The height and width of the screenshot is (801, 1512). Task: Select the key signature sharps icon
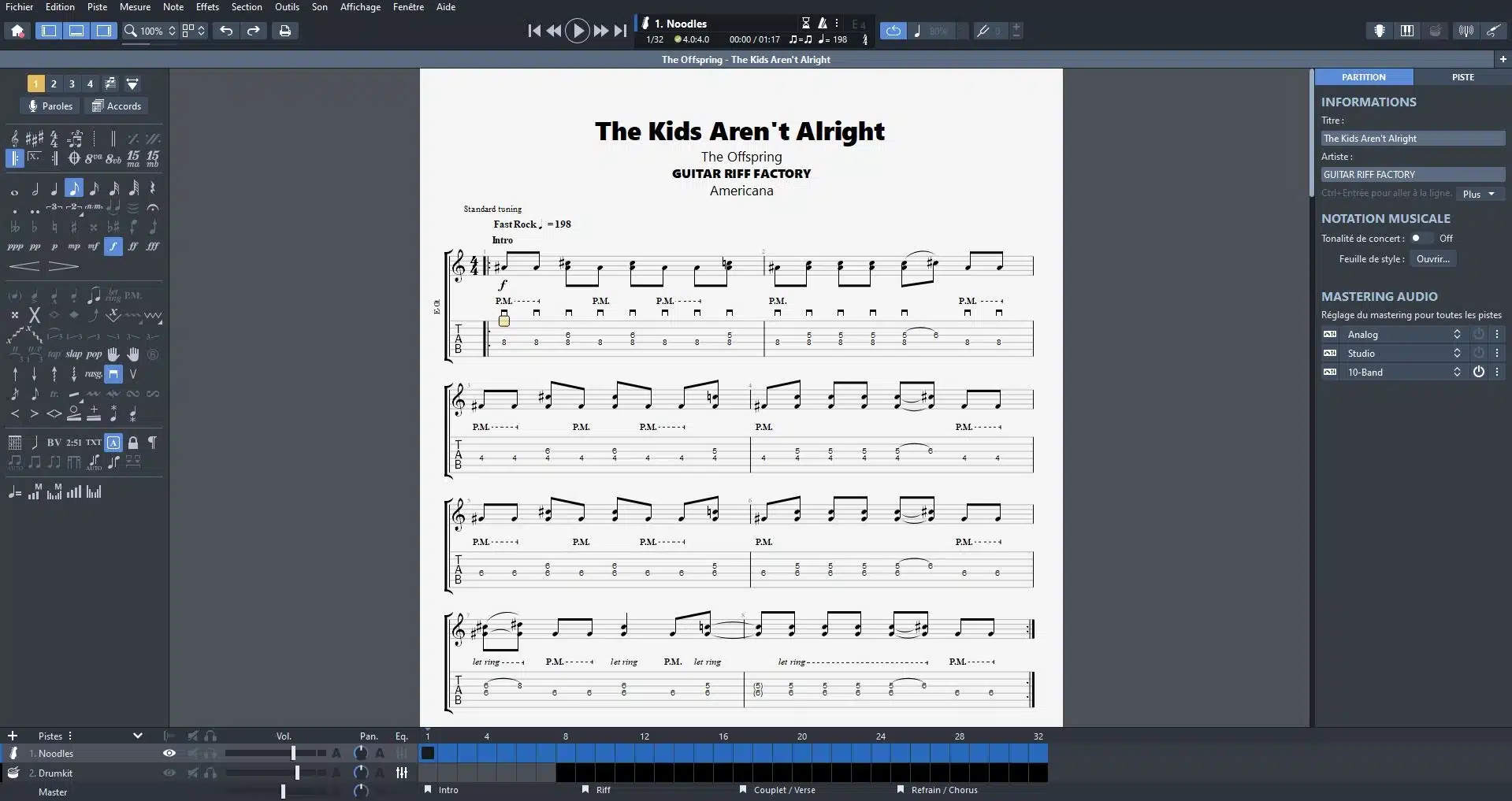point(35,139)
